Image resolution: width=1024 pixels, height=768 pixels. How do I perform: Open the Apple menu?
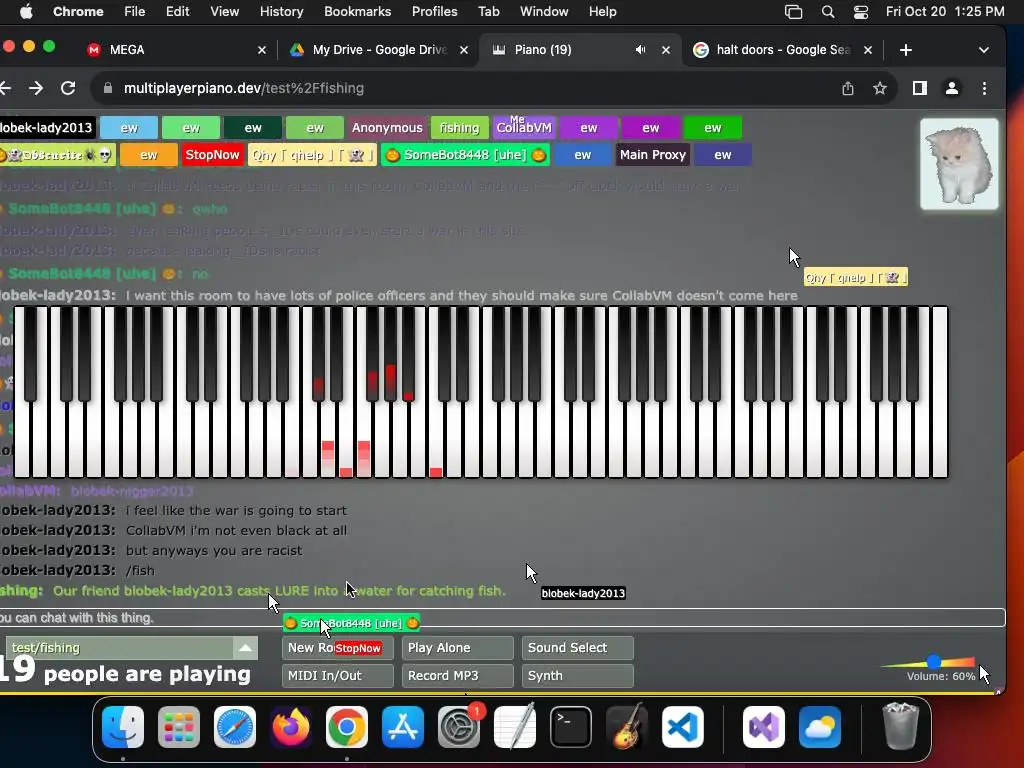[26, 12]
